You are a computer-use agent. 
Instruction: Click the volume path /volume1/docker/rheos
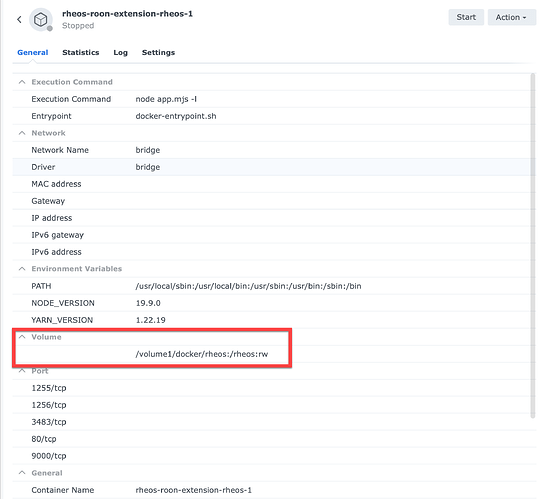pyautogui.click(x=202, y=354)
